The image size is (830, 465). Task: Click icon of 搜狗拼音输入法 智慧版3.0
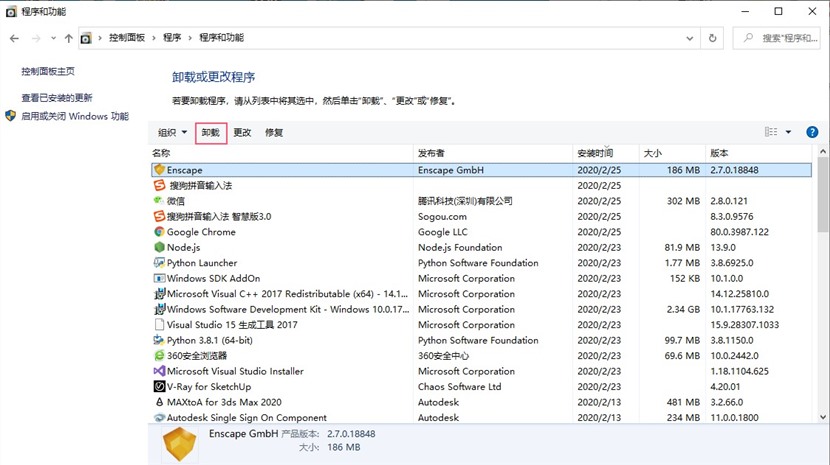[x=159, y=216]
